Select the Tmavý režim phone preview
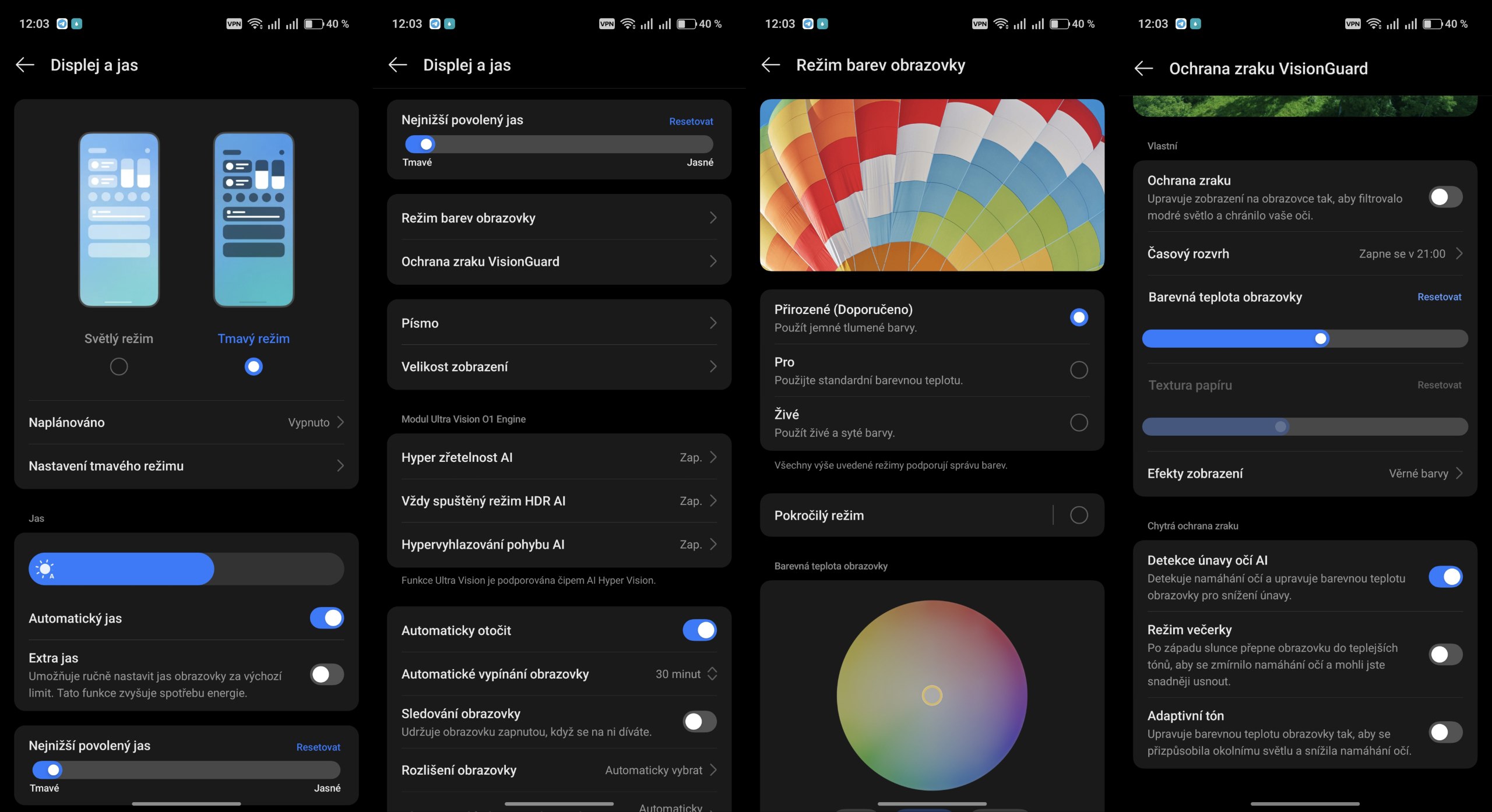This screenshot has width=1492, height=812. click(254, 219)
